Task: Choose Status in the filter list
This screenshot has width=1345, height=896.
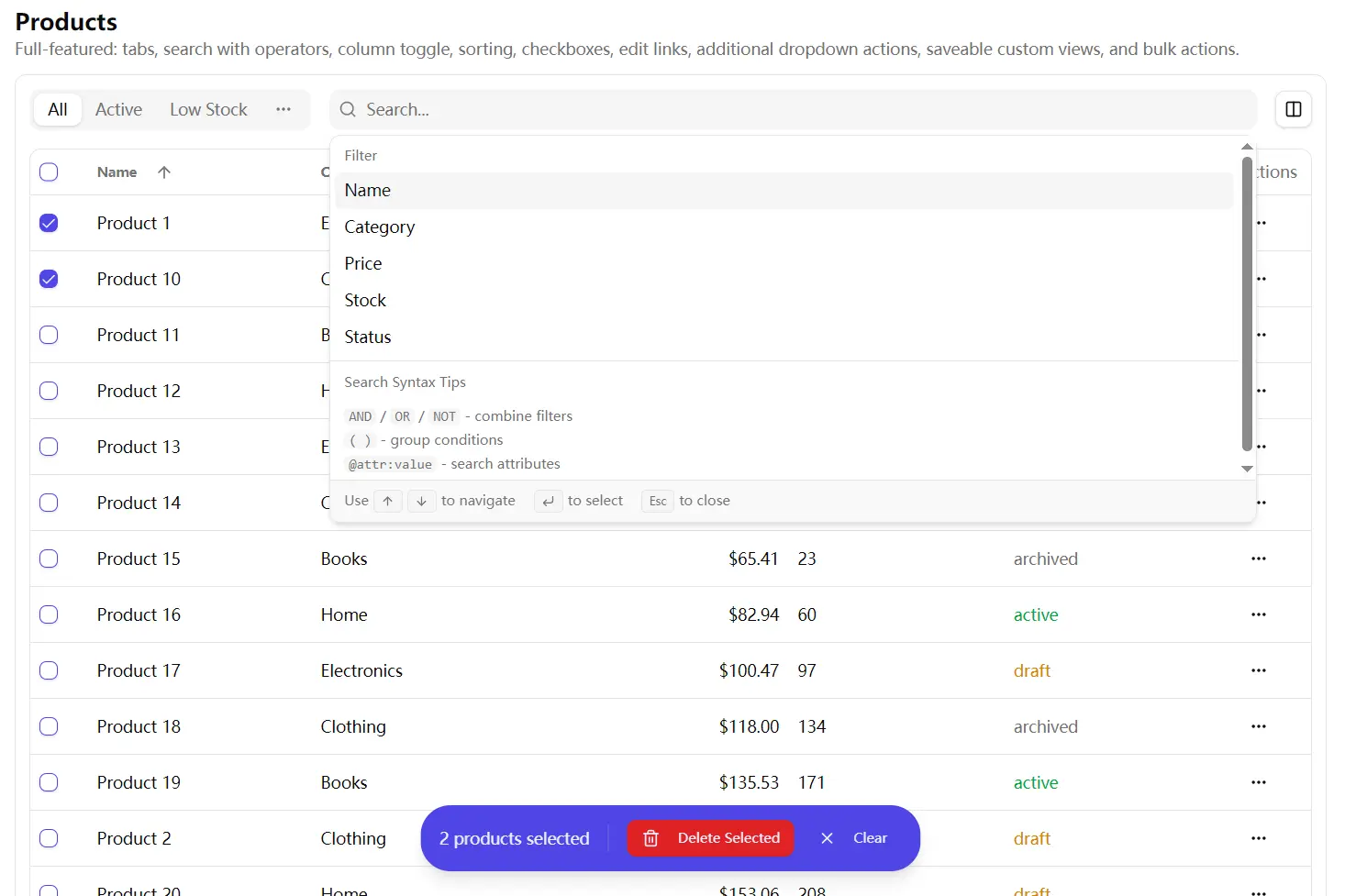Action: (x=367, y=337)
